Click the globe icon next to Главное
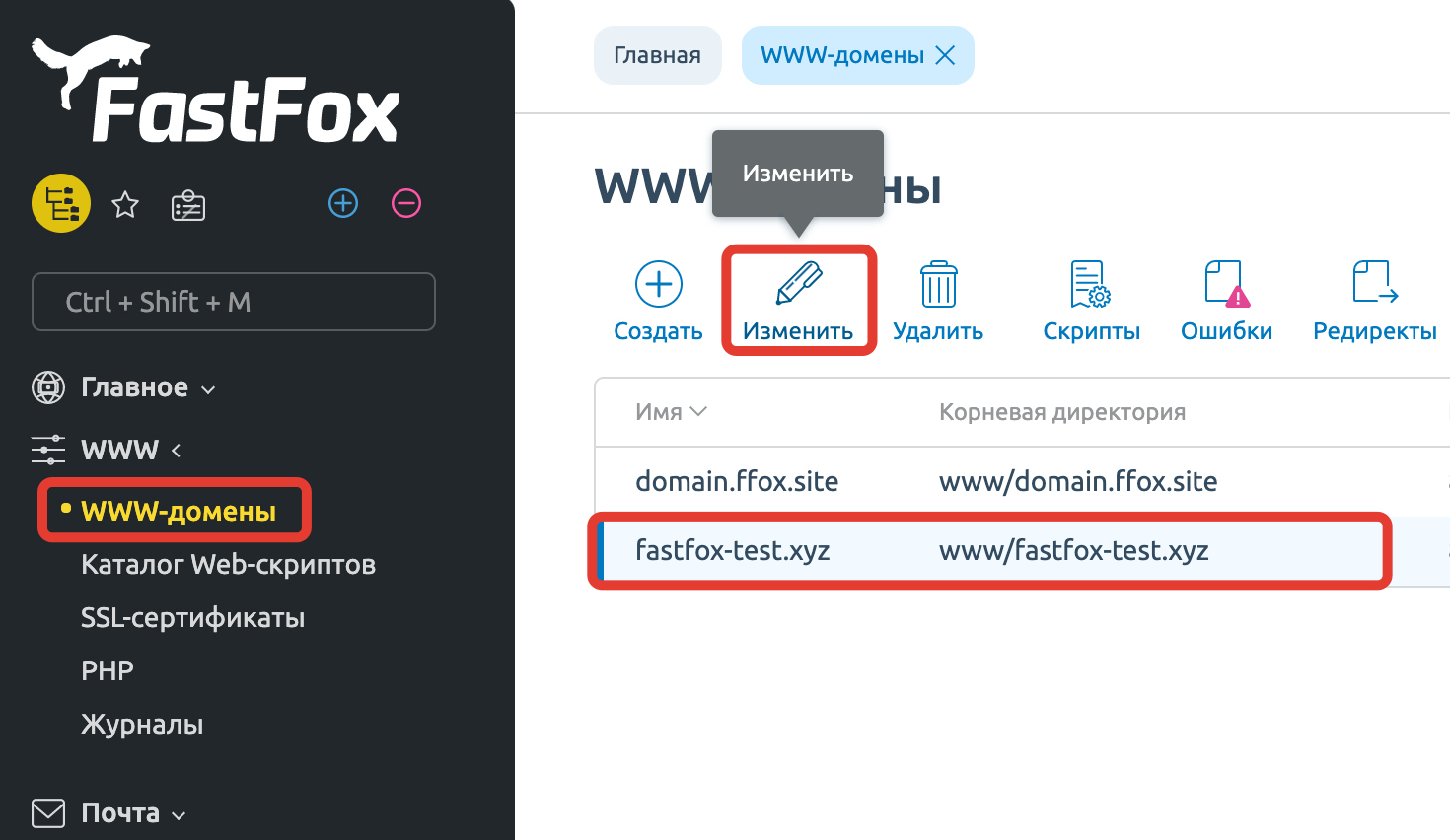Image resolution: width=1450 pixels, height=840 pixels. (48, 387)
